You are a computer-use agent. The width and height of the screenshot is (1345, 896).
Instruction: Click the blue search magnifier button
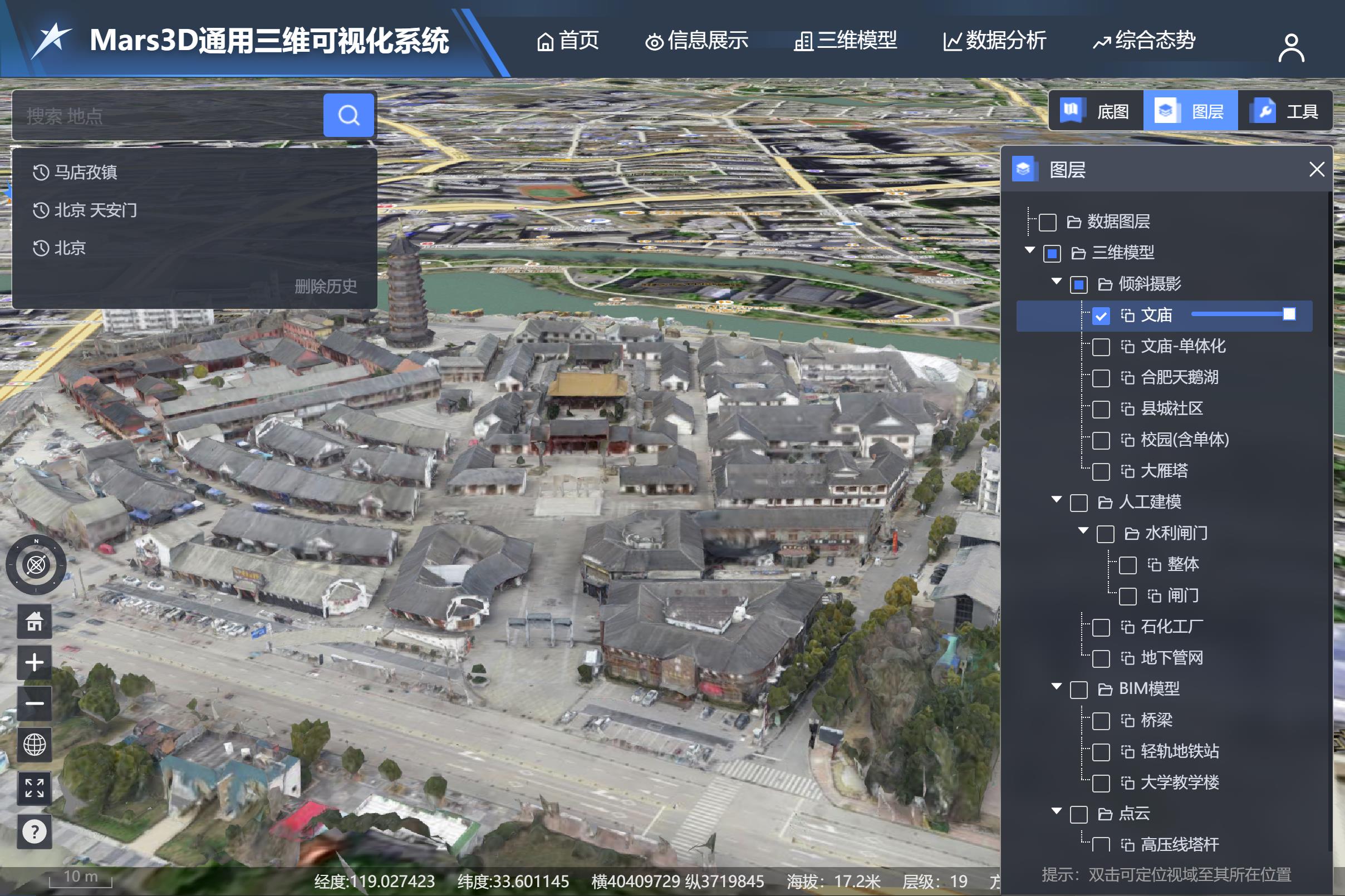coord(348,115)
